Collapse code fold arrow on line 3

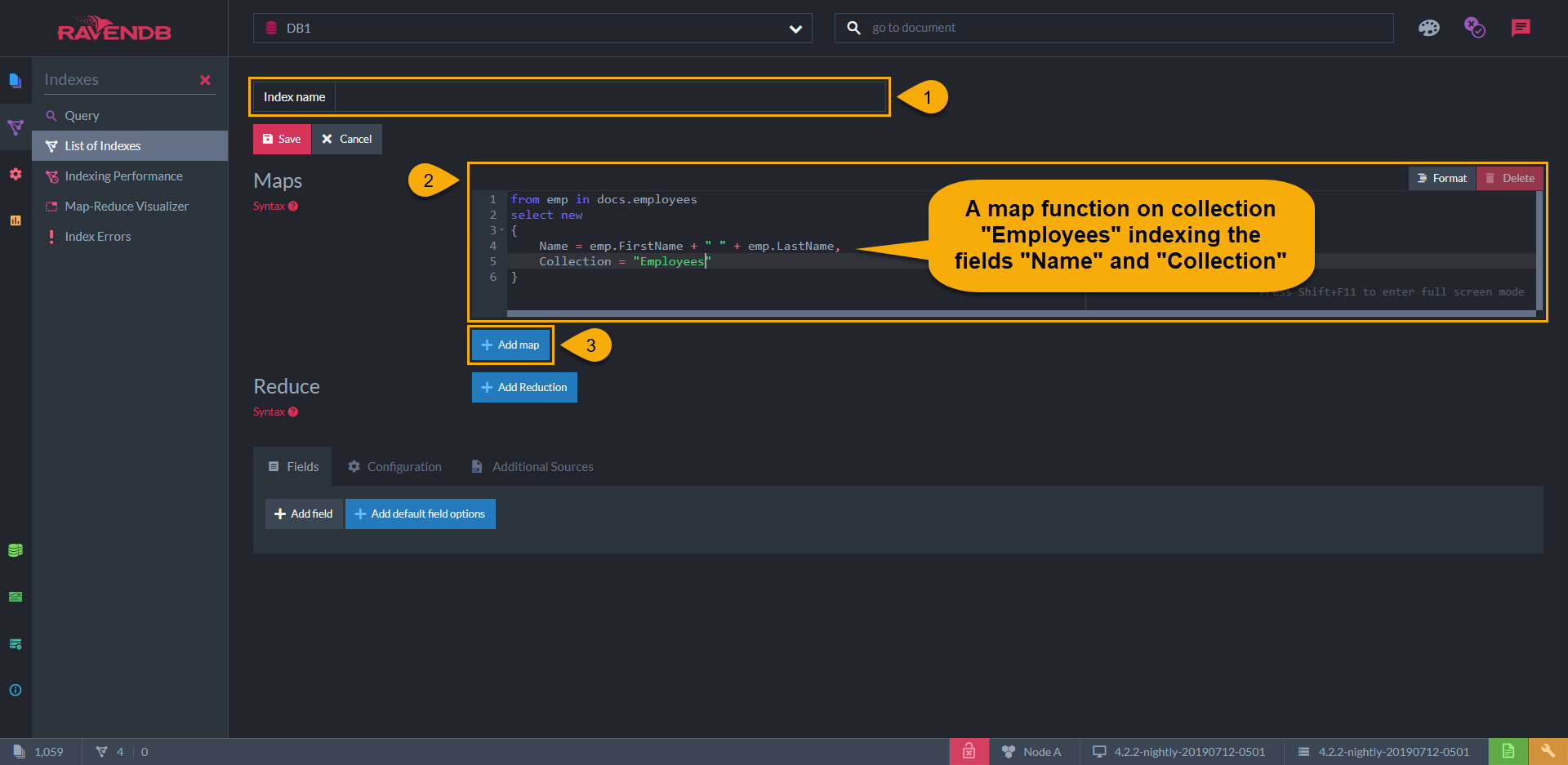pyautogui.click(x=502, y=230)
